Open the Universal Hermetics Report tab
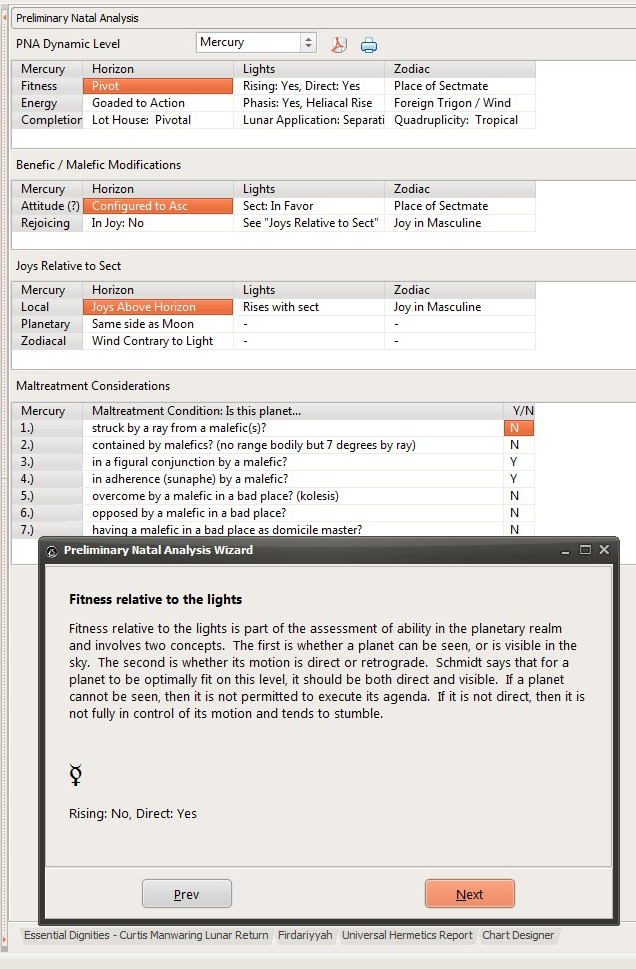This screenshot has height=969, width=636. pos(407,935)
